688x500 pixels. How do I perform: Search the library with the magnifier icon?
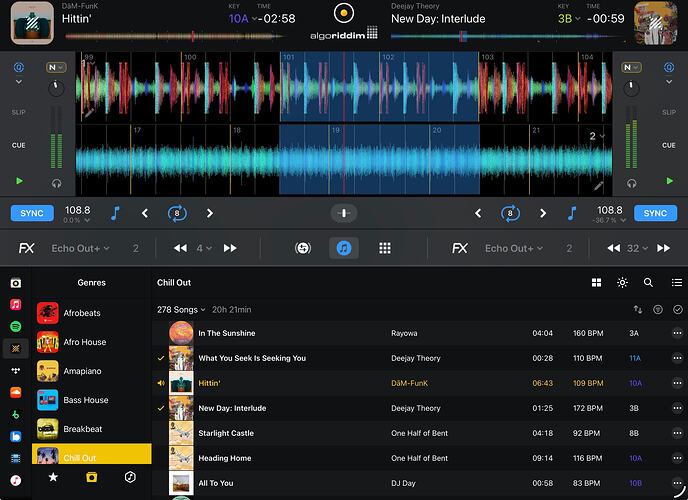(648, 283)
